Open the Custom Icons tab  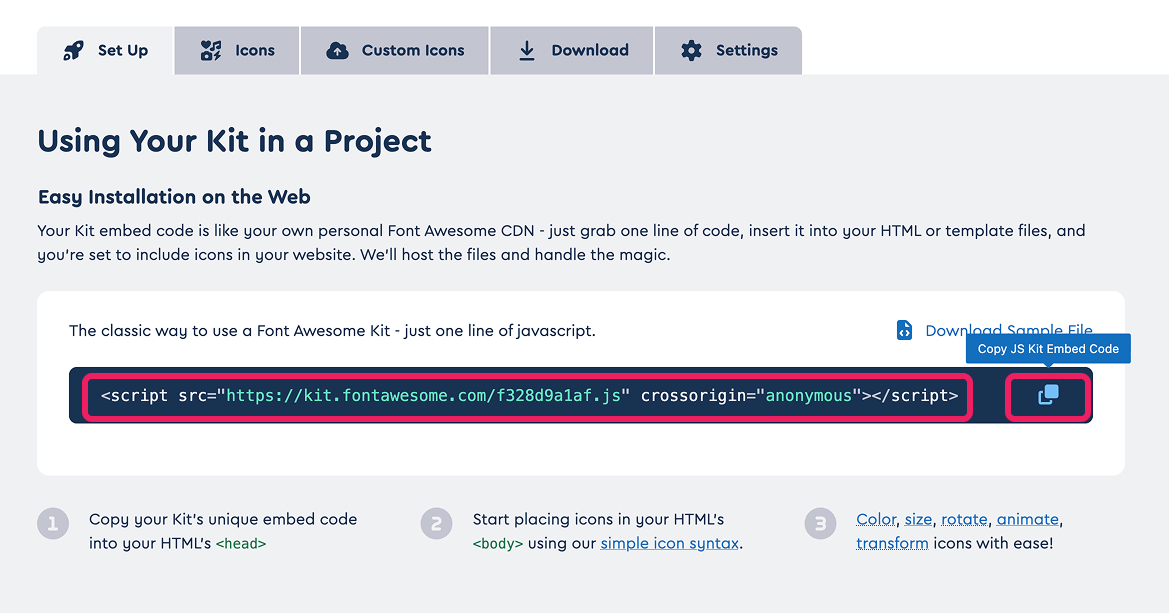click(x=395, y=51)
